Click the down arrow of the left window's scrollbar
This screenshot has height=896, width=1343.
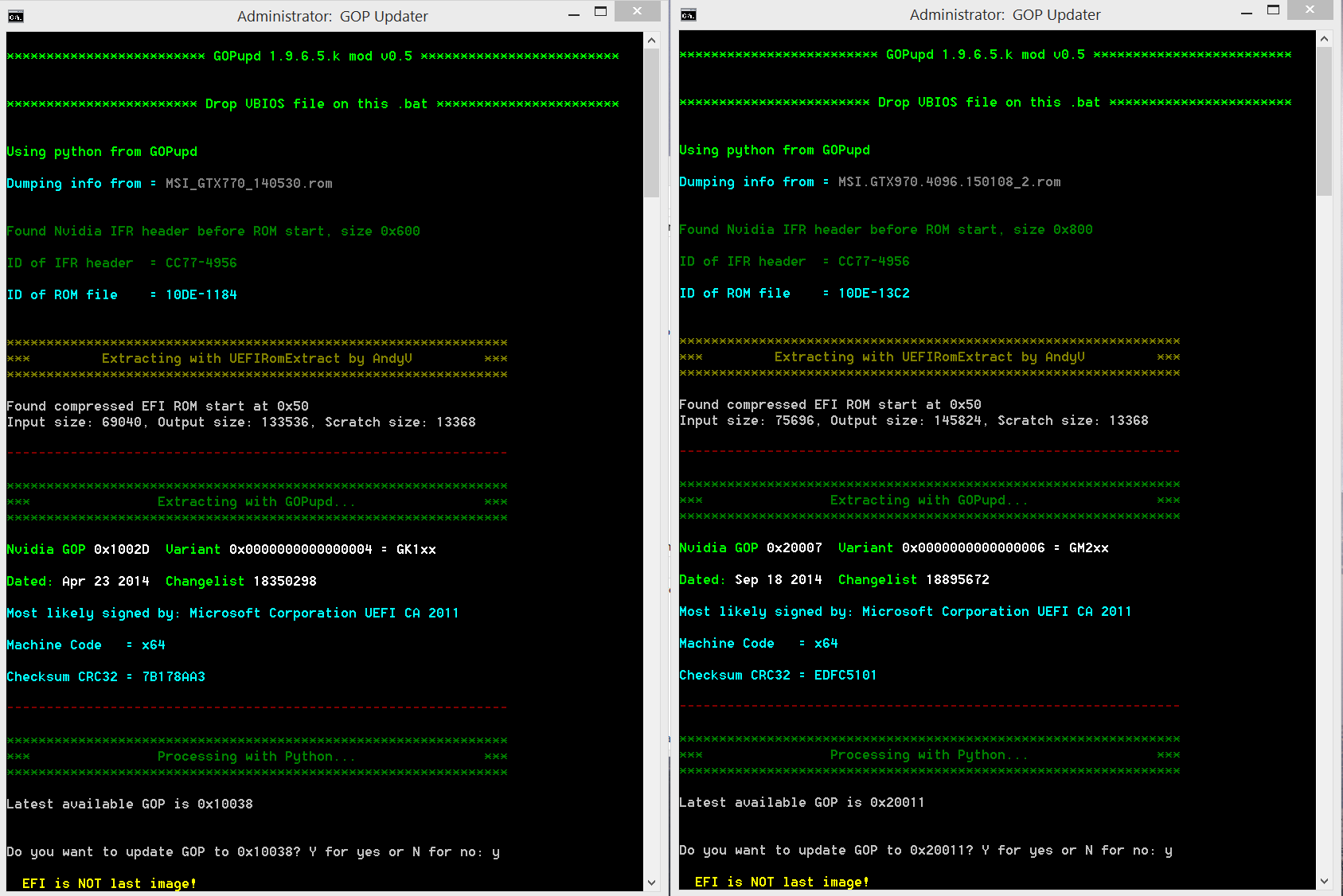(x=652, y=882)
